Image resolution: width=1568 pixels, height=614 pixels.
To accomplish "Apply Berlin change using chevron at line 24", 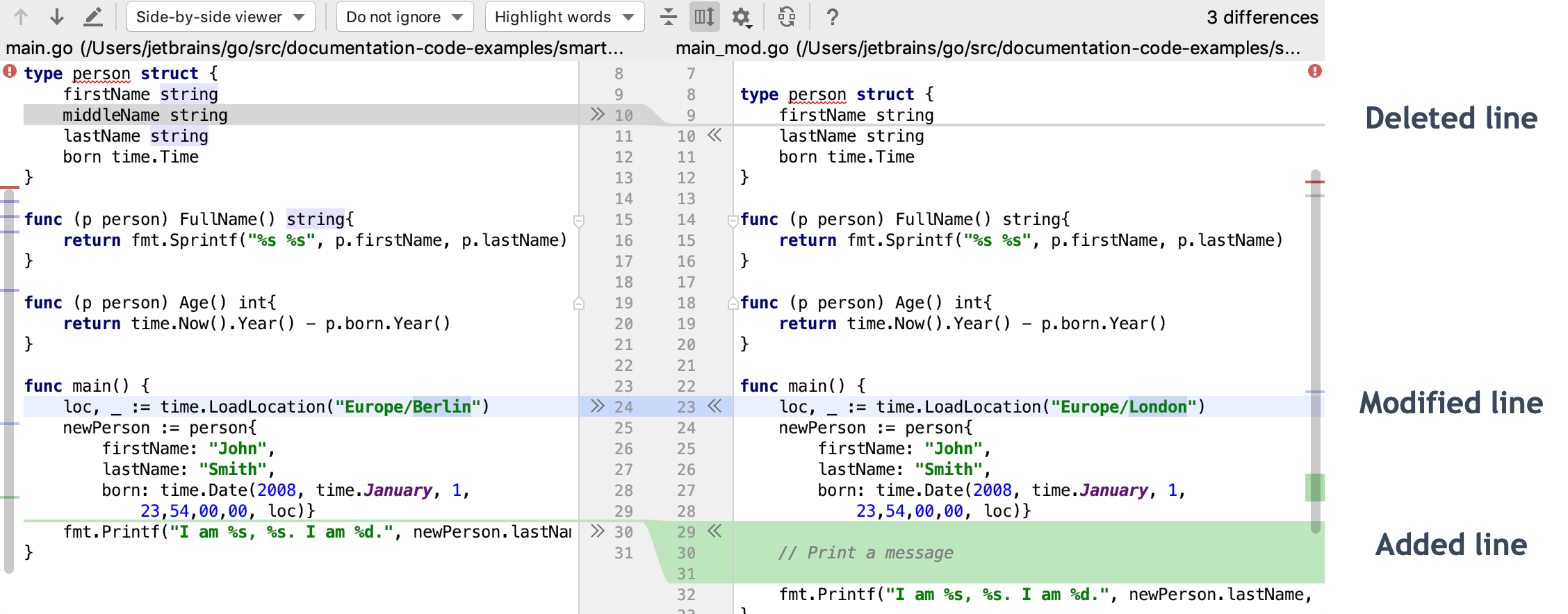I will coord(597,406).
